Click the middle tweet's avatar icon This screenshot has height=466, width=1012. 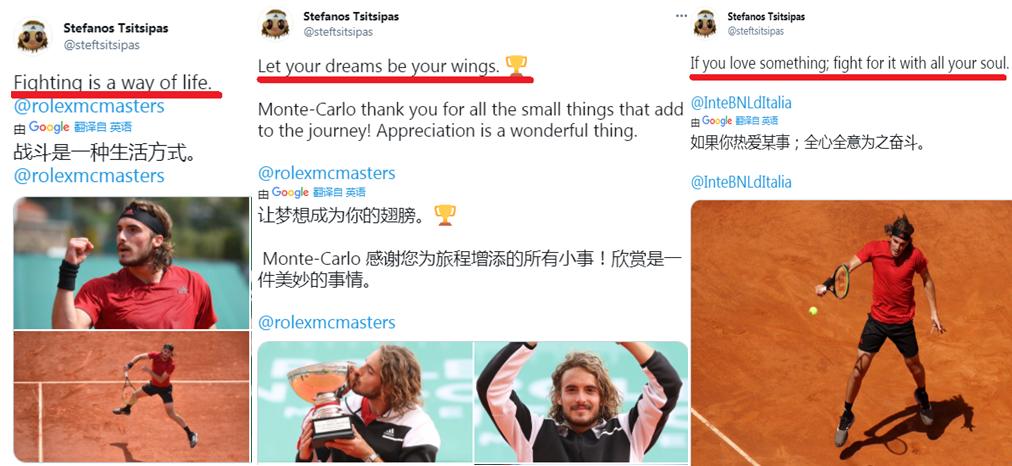point(274,24)
